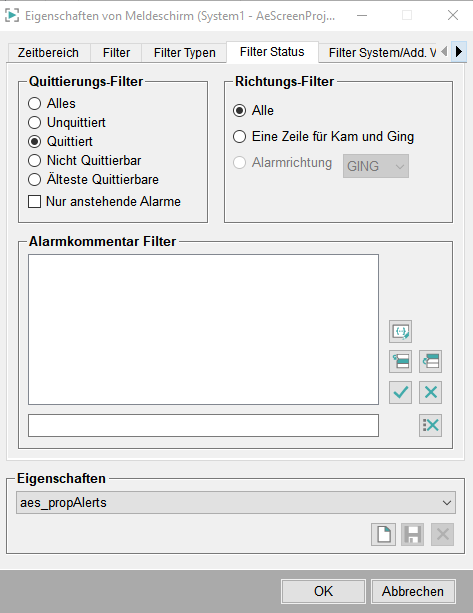The height and width of the screenshot is (613, 473).
Task: Click the tab scroll left arrow
Action: 444,52
